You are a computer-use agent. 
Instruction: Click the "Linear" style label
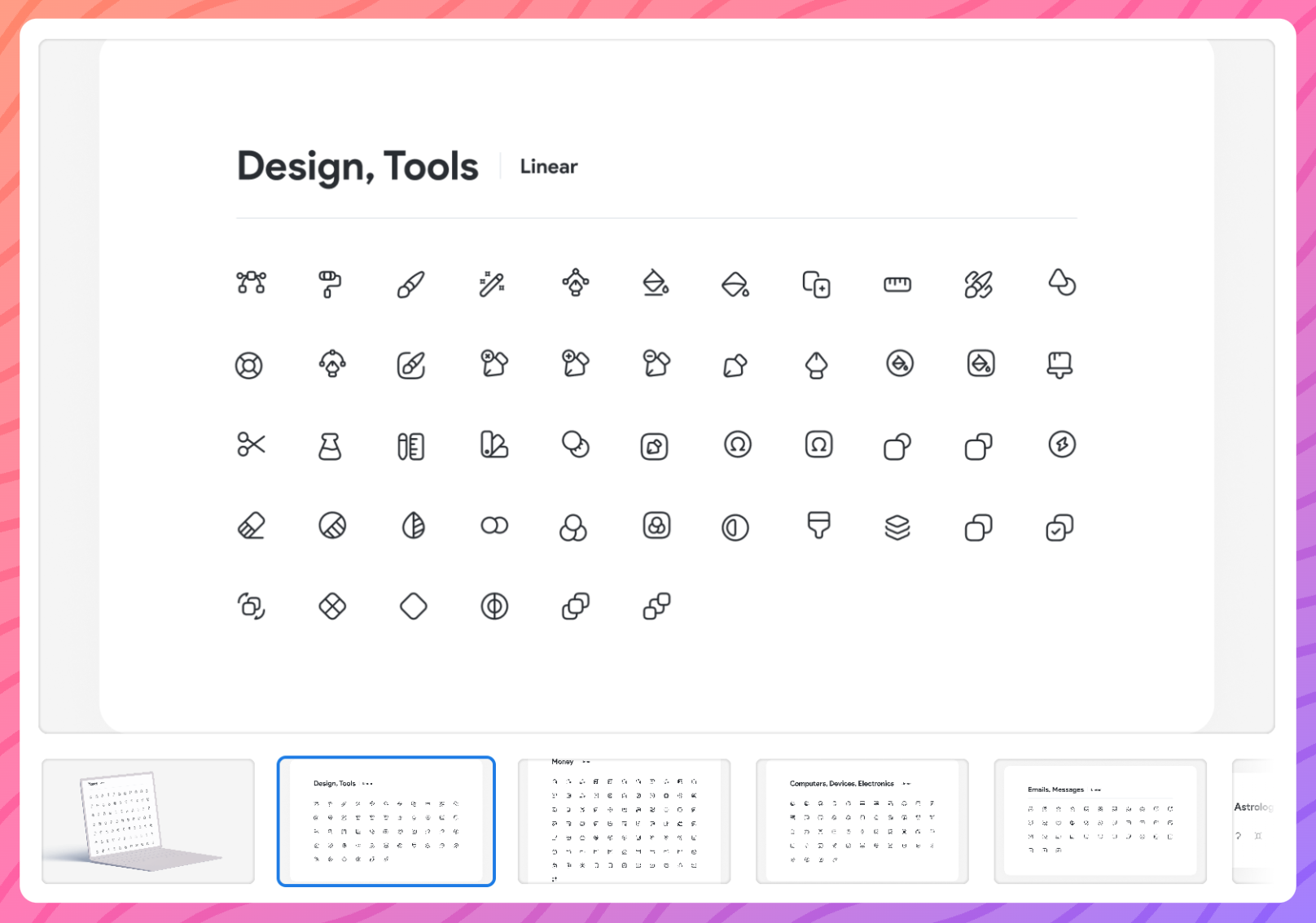pos(549,167)
